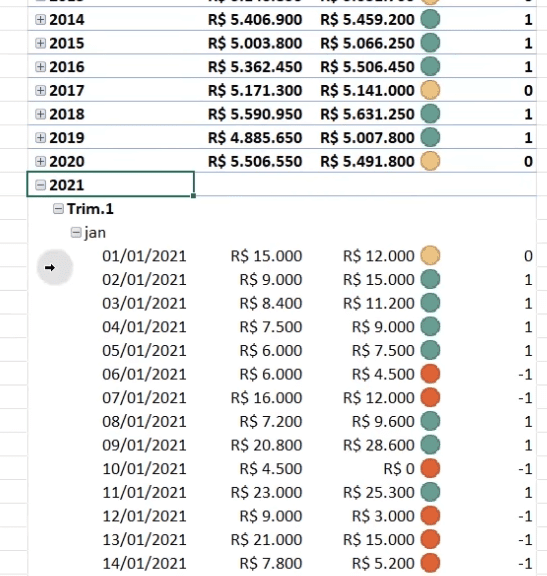Screen dimensions: 547x576
Task: Collapse the Trim.1 quarter group
Action: (x=58, y=209)
